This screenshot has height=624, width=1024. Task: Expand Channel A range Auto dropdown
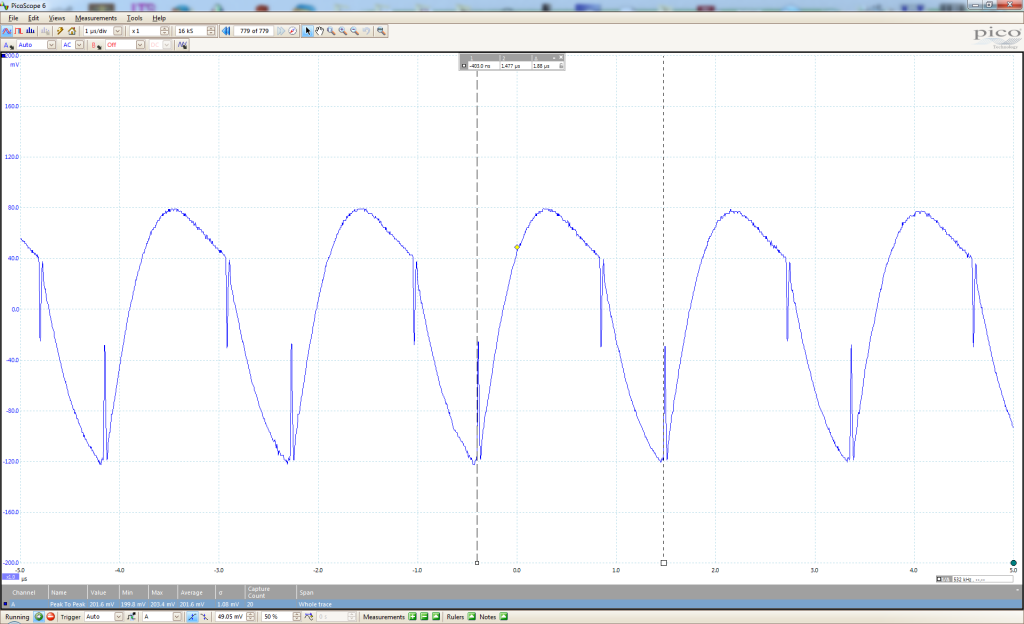[51, 45]
